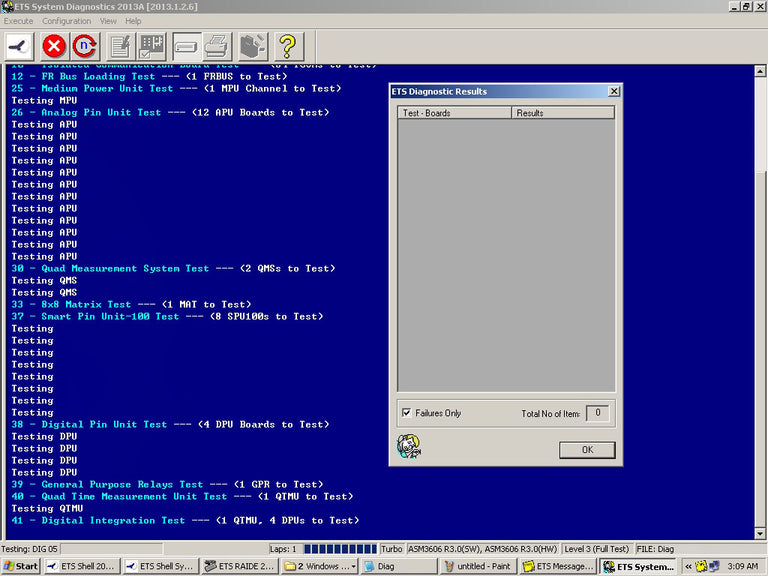
Task: Click the 30 - Quad Measurement System Test line
Action: click(173, 268)
